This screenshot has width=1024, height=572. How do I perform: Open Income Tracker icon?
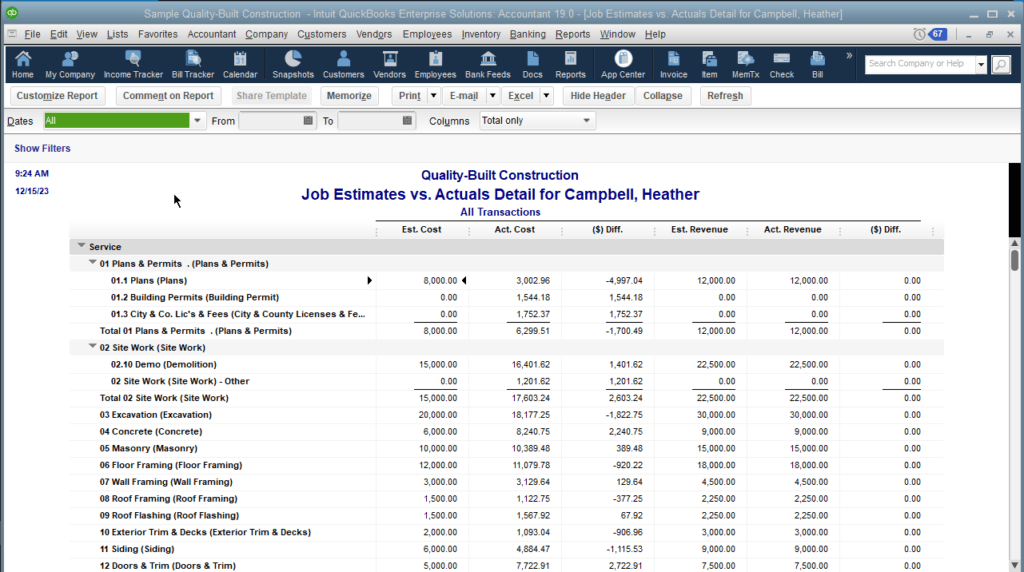[x=133, y=65]
